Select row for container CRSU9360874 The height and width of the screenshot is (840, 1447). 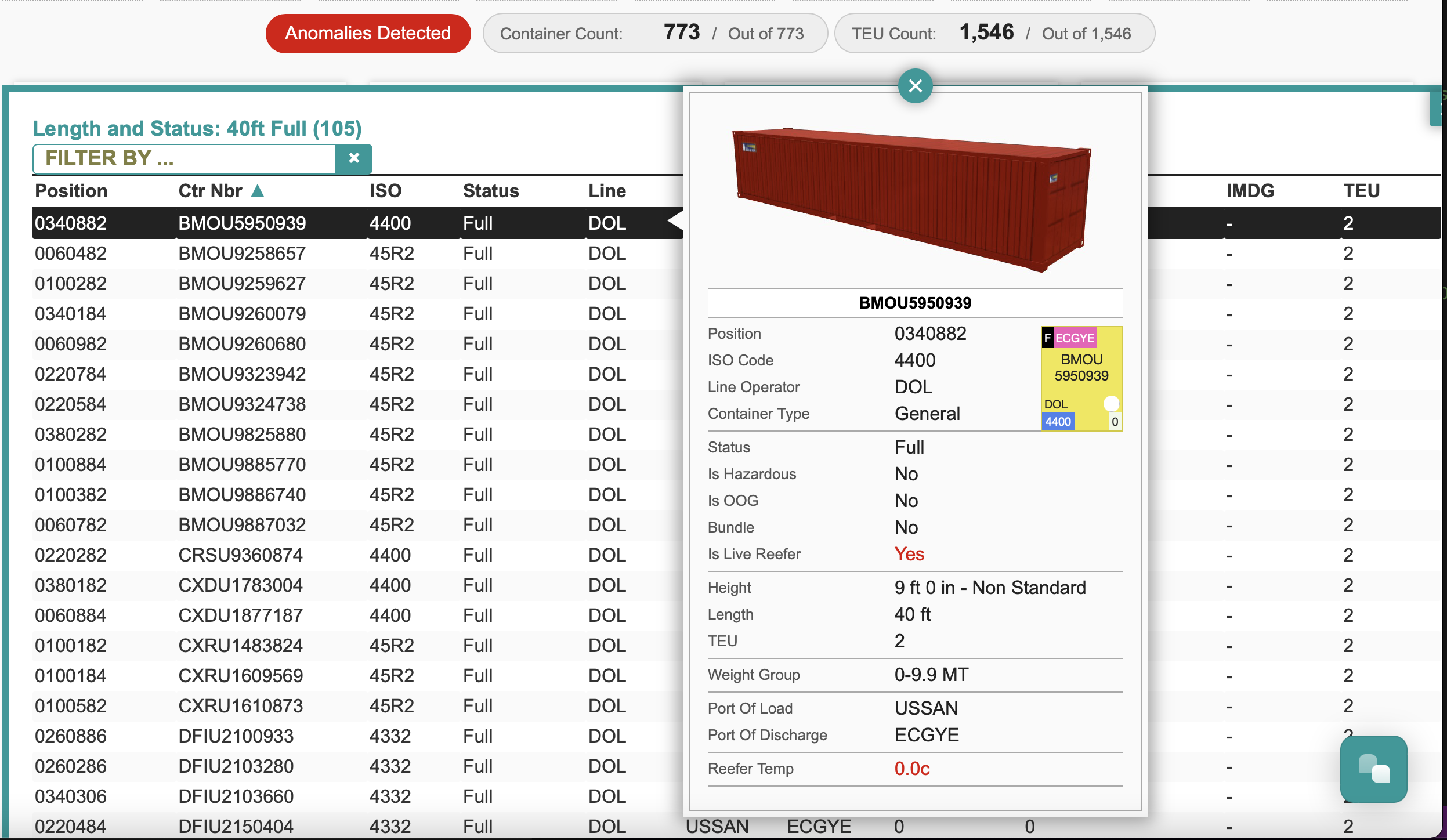(240, 555)
